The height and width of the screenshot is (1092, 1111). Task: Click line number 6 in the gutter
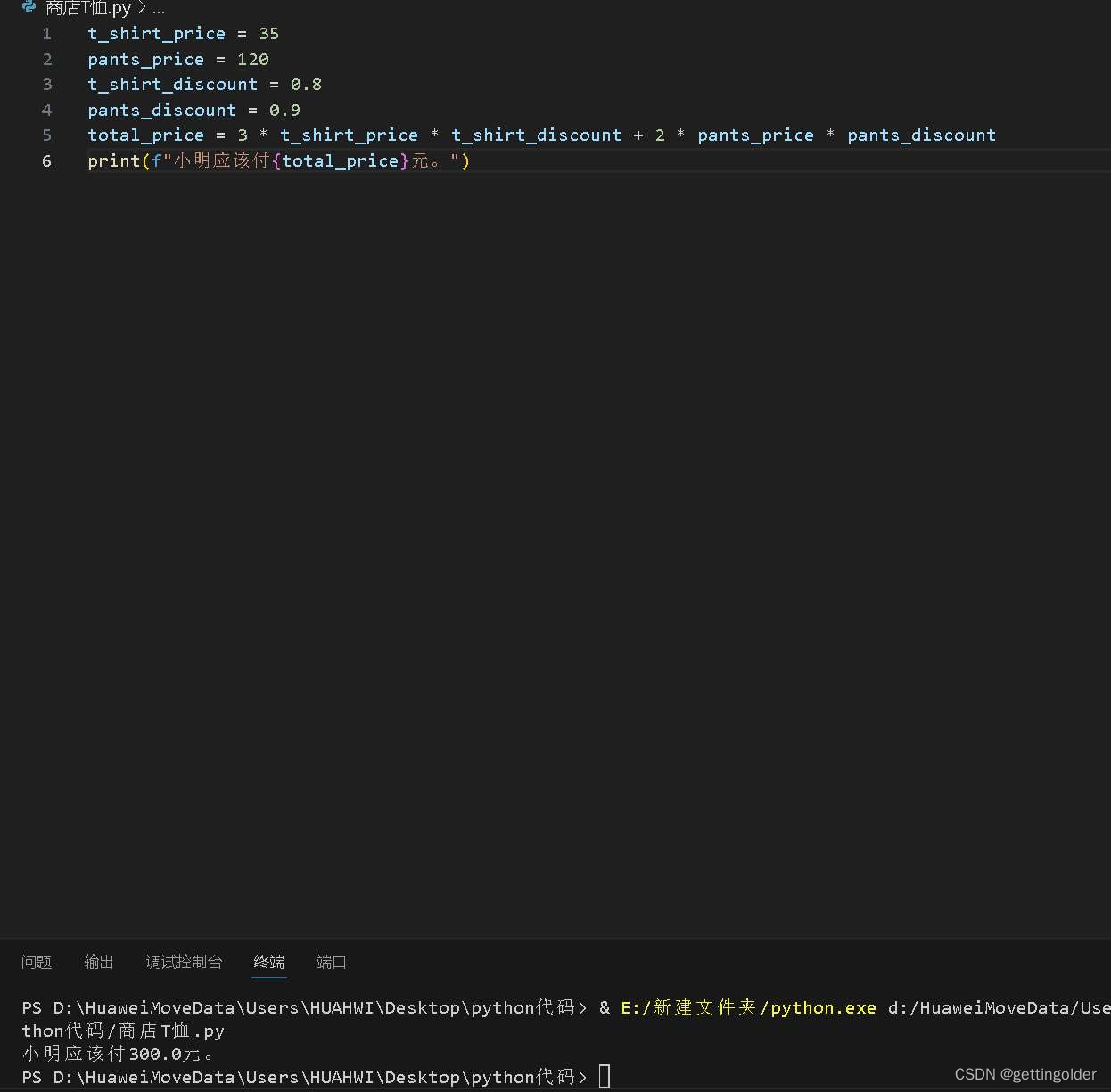click(x=47, y=161)
